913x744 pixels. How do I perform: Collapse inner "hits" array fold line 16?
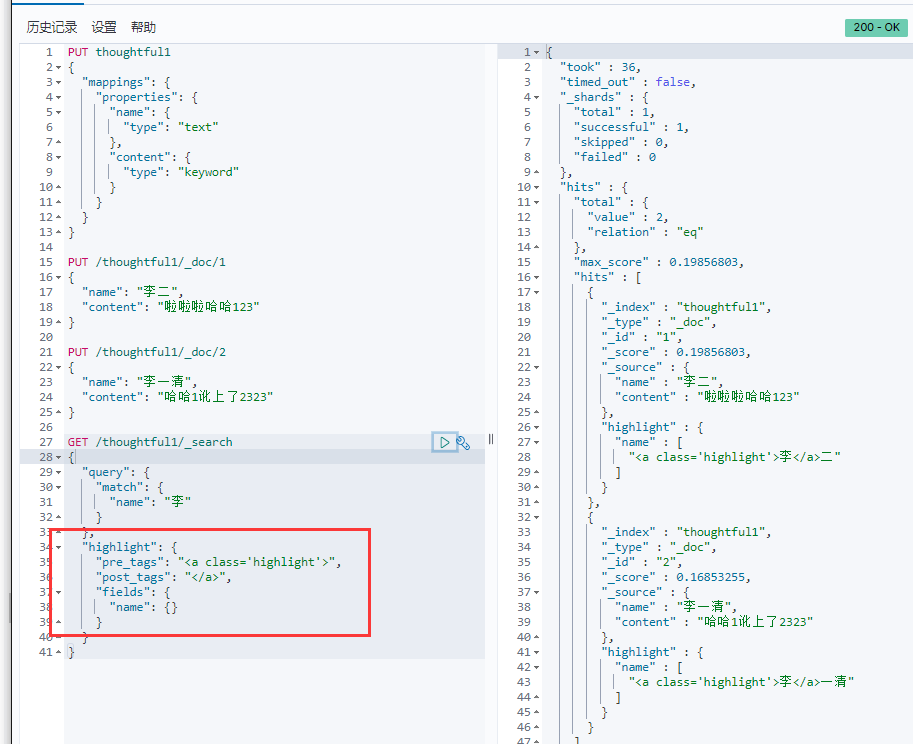tap(536, 278)
